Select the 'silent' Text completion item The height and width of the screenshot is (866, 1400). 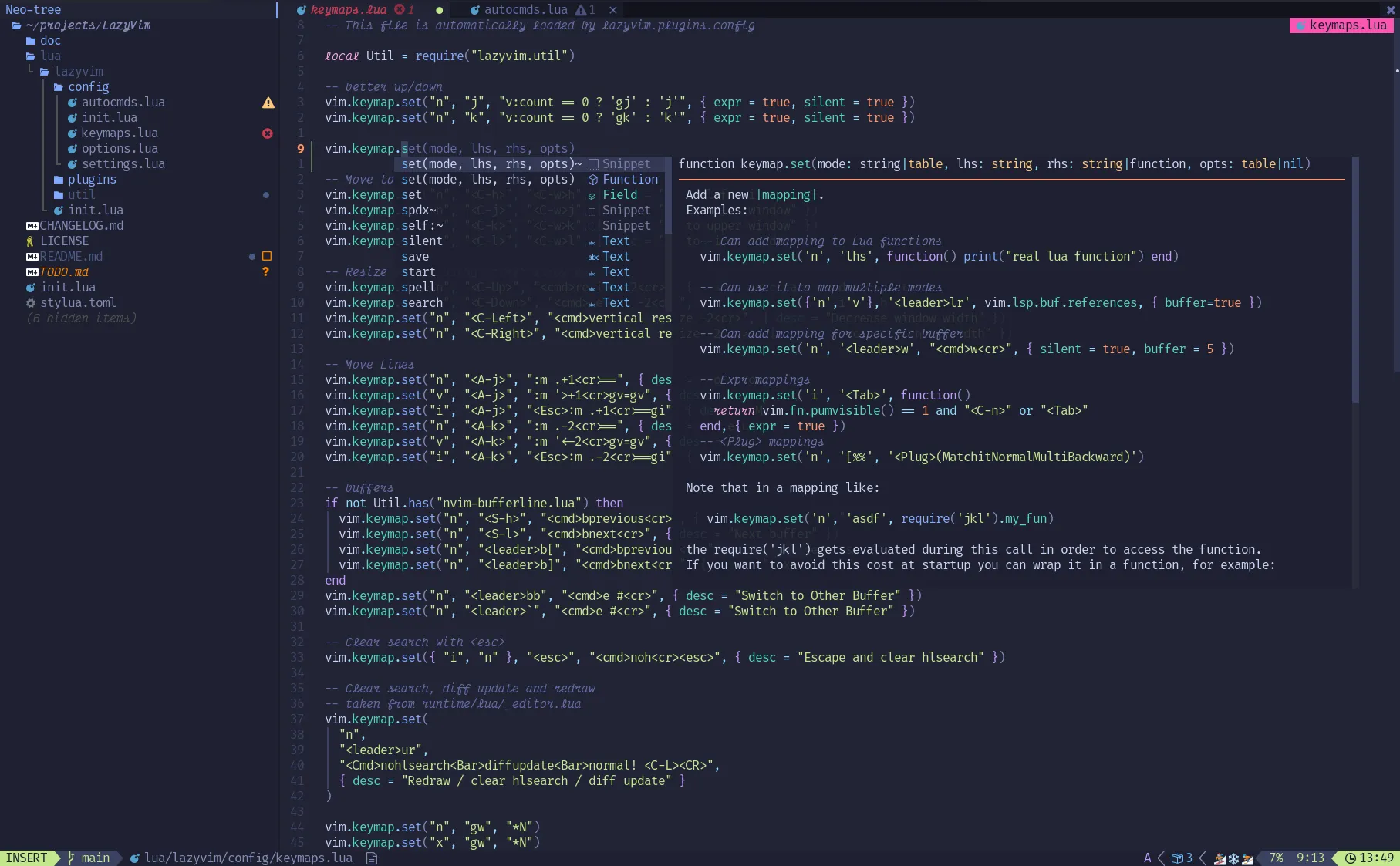[528, 241]
